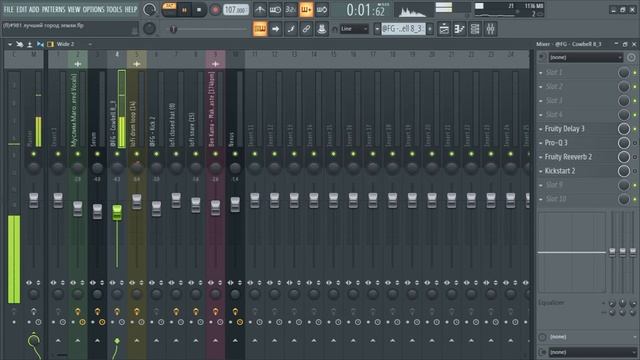Stop playback in transport
Screen dimensions: 640x360
tap(199, 10)
